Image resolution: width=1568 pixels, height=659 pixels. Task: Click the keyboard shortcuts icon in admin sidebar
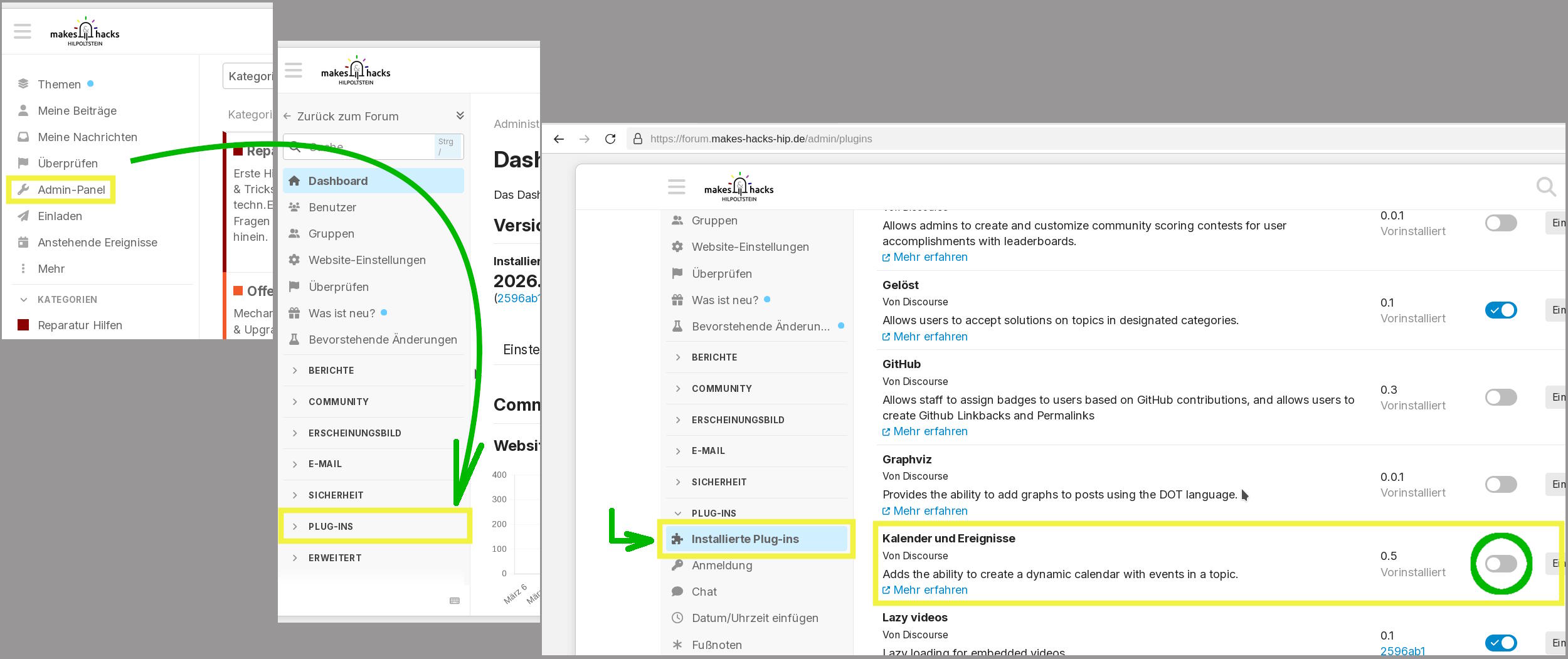[x=455, y=601]
